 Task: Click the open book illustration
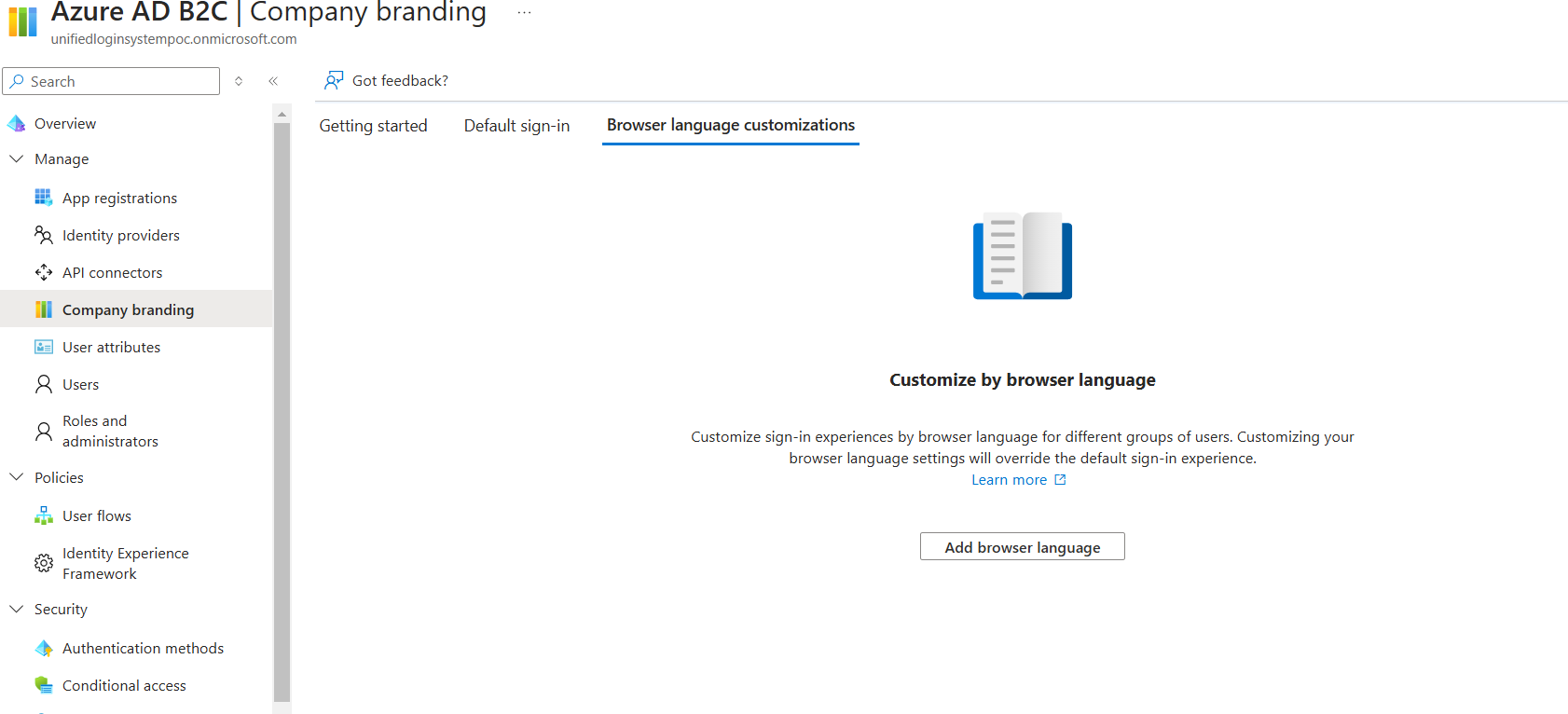point(1023,255)
